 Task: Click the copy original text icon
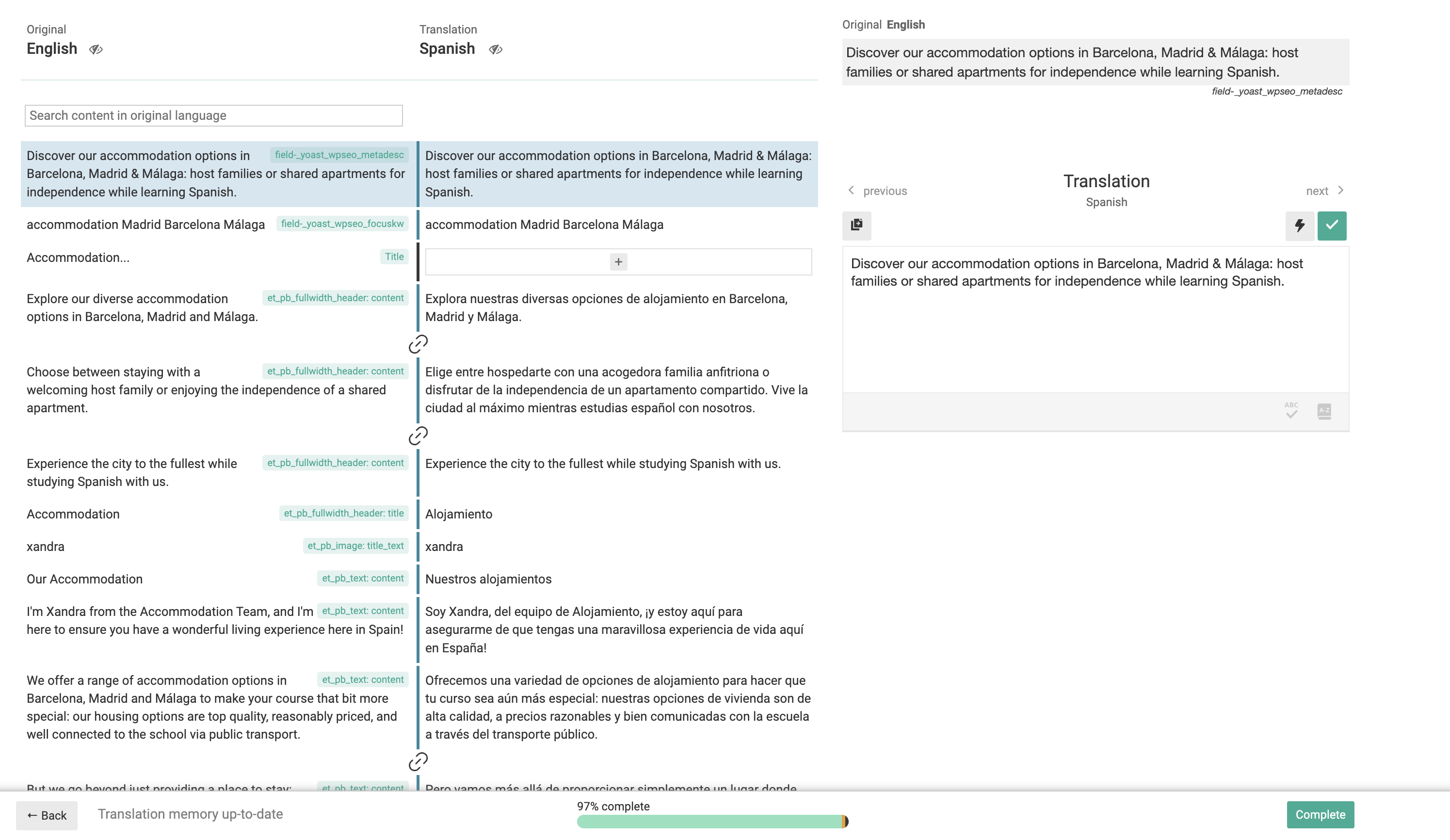click(857, 225)
